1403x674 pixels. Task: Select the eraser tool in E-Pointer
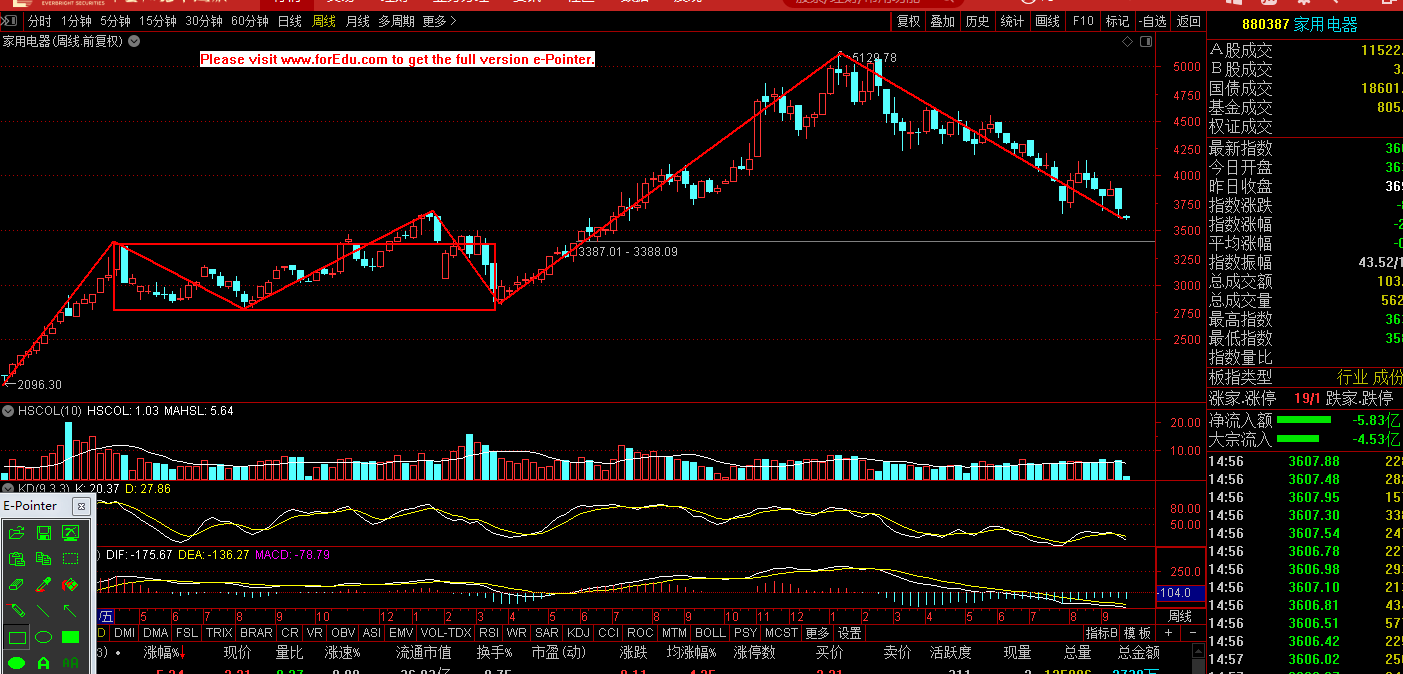click(17, 585)
